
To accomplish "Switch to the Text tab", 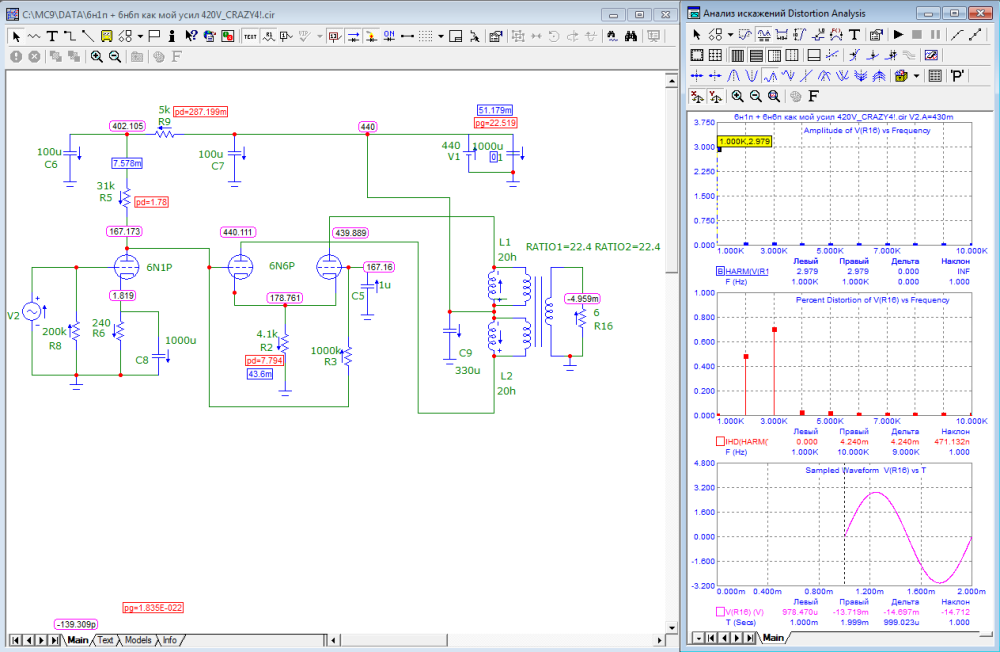I will click(x=105, y=640).
